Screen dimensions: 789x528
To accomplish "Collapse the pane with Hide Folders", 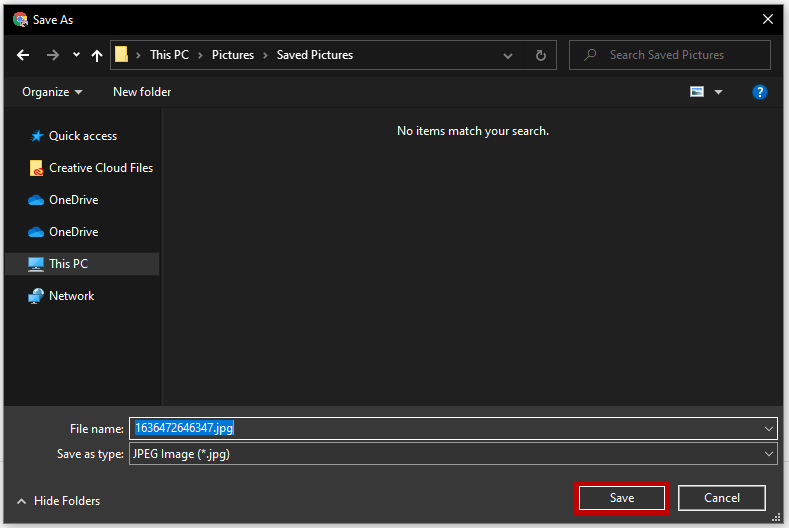I will click(58, 501).
